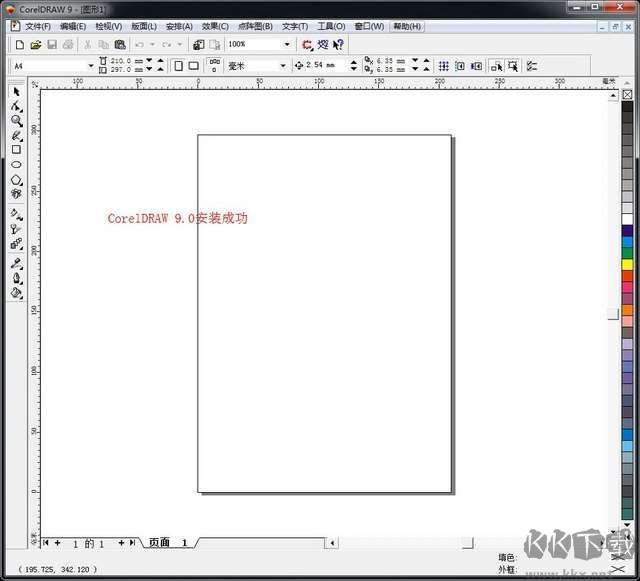Click the vertical scrollbar up arrow
Viewport: 640px width, 581px height.
point(613,96)
